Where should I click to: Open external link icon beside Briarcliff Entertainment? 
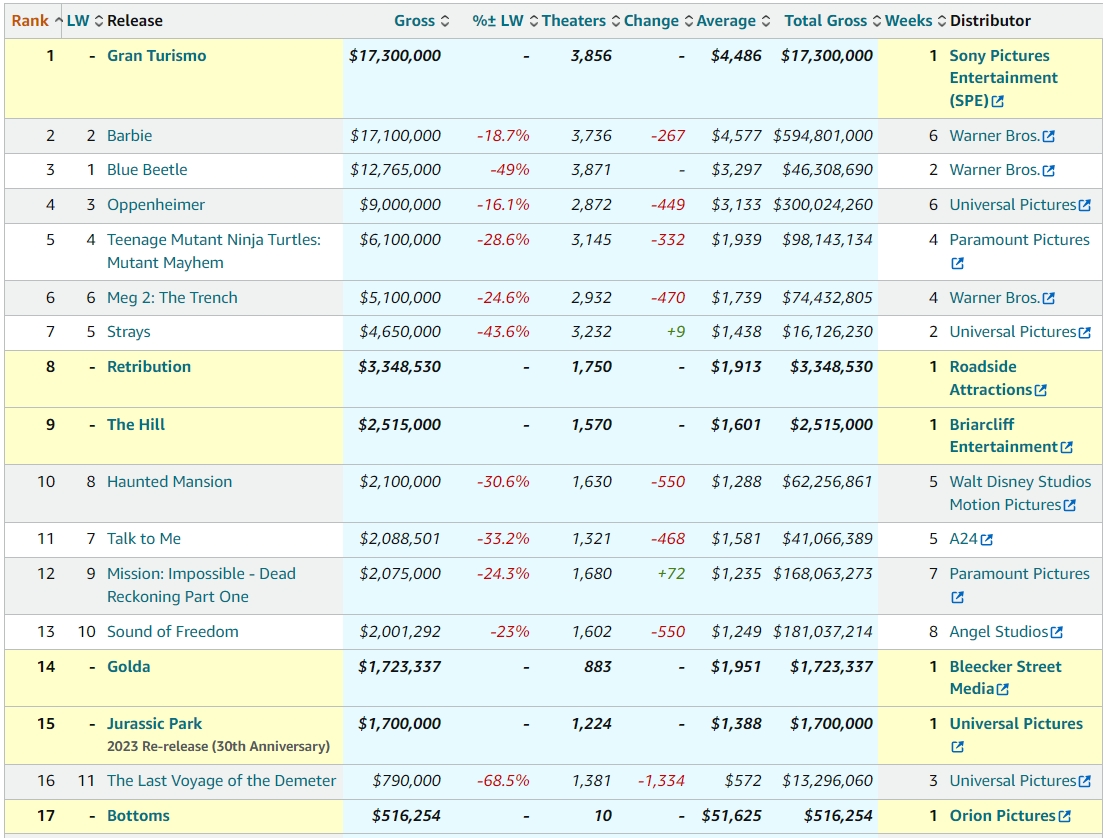pyautogui.click(x=1066, y=448)
